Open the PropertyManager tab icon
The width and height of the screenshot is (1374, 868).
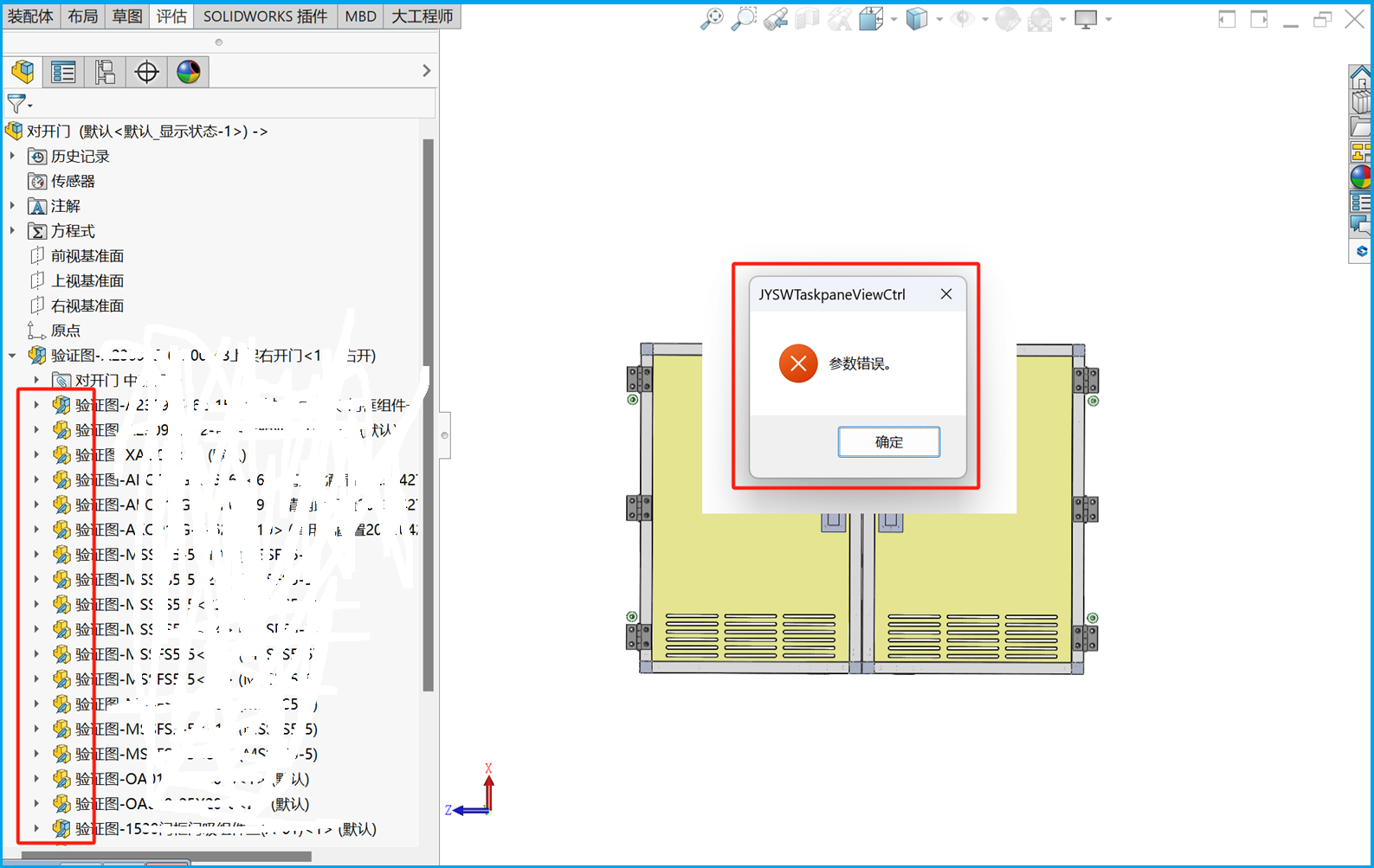click(63, 72)
